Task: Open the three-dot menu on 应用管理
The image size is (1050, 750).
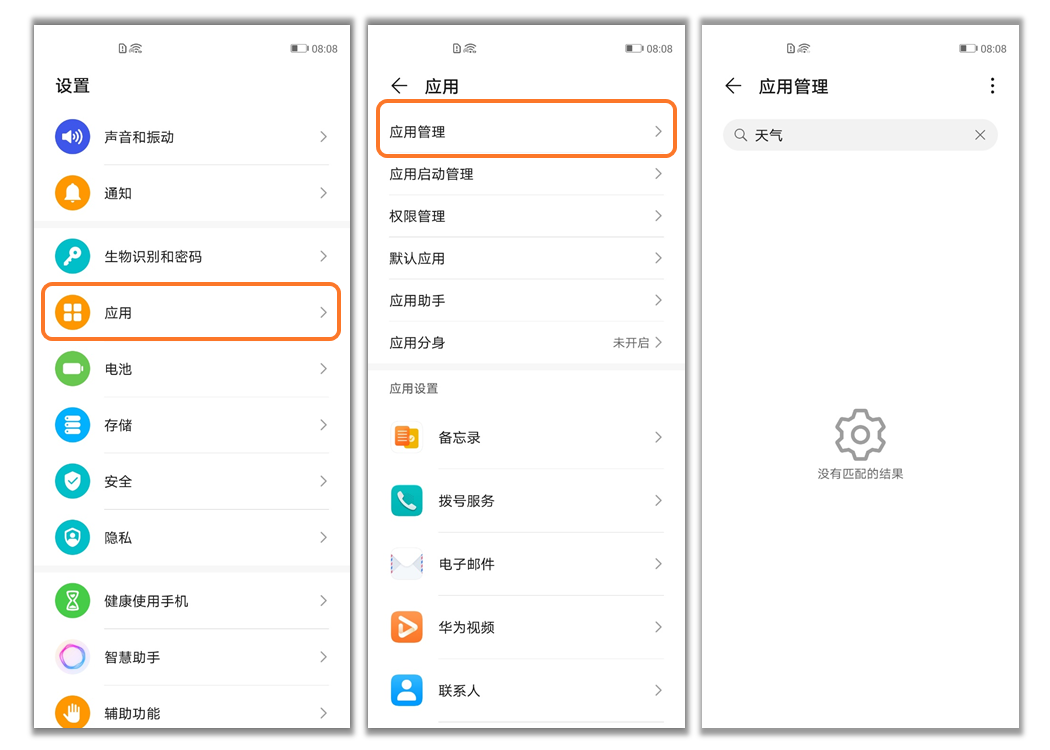Action: click(992, 86)
